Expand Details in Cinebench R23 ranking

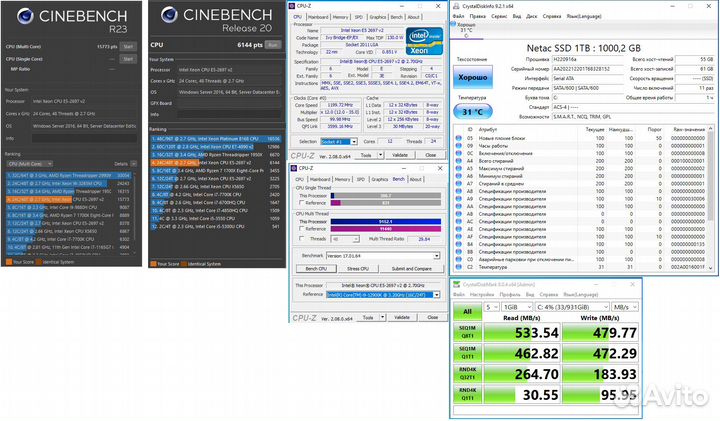[133, 164]
